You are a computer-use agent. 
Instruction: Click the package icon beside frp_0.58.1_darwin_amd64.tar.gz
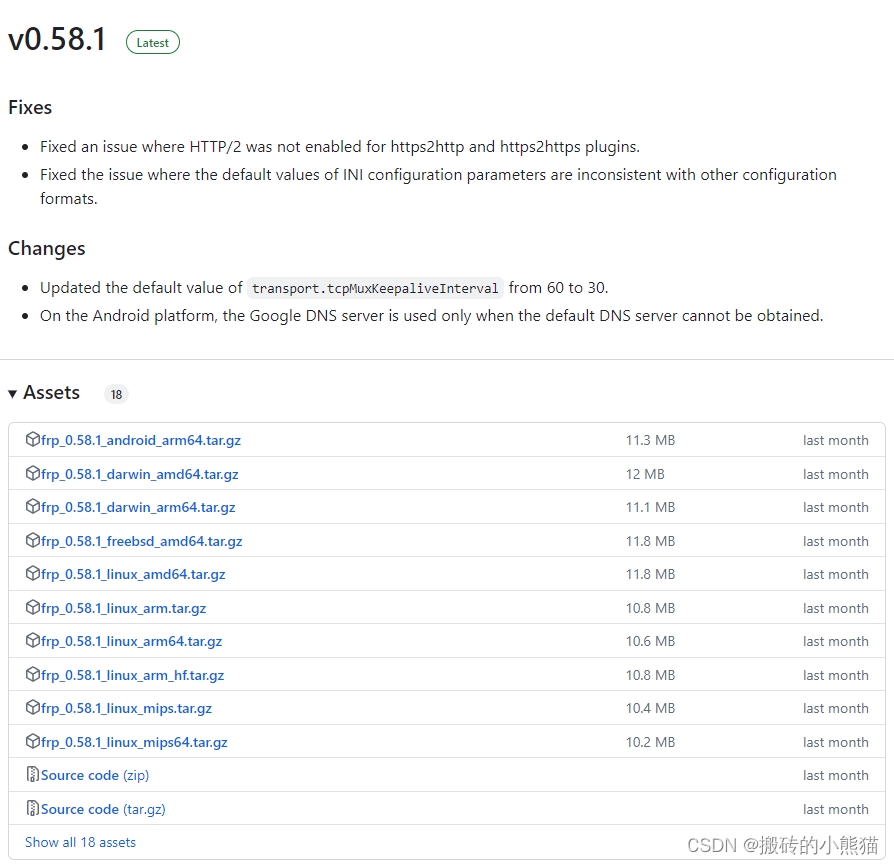(32, 474)
